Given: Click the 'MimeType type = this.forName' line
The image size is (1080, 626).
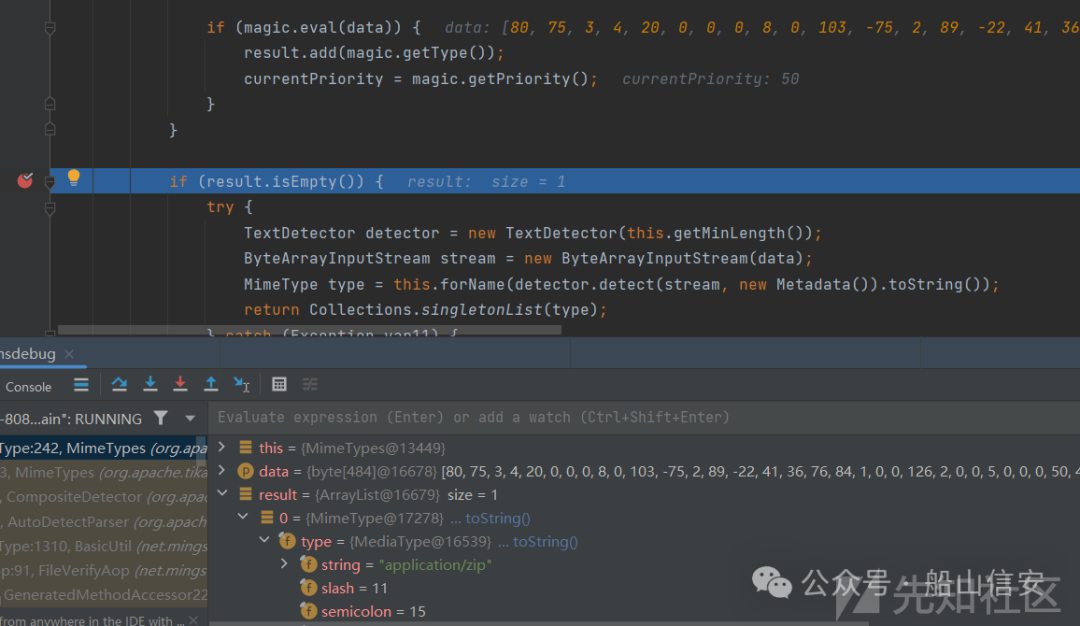Looking at the screenshot, I should coord(621,284).
